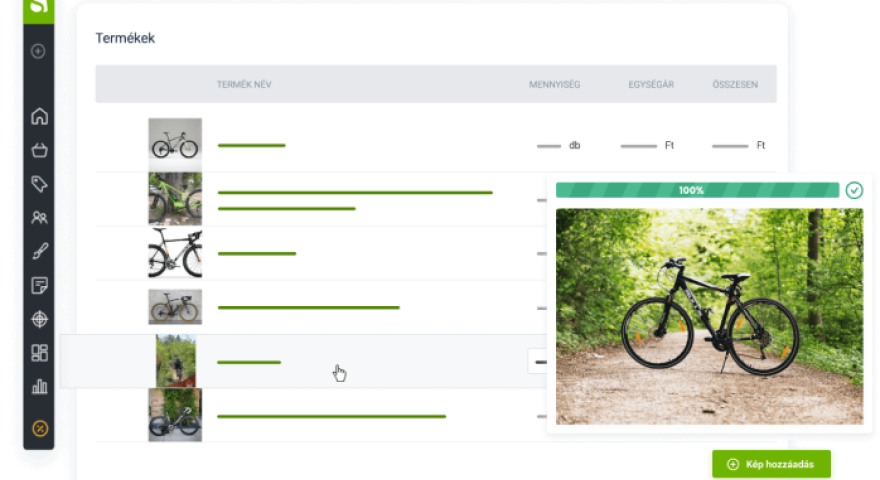
Task: Open the crosshair target icon in sidebar
Action: pyautogui.click(x=39, y=319)
